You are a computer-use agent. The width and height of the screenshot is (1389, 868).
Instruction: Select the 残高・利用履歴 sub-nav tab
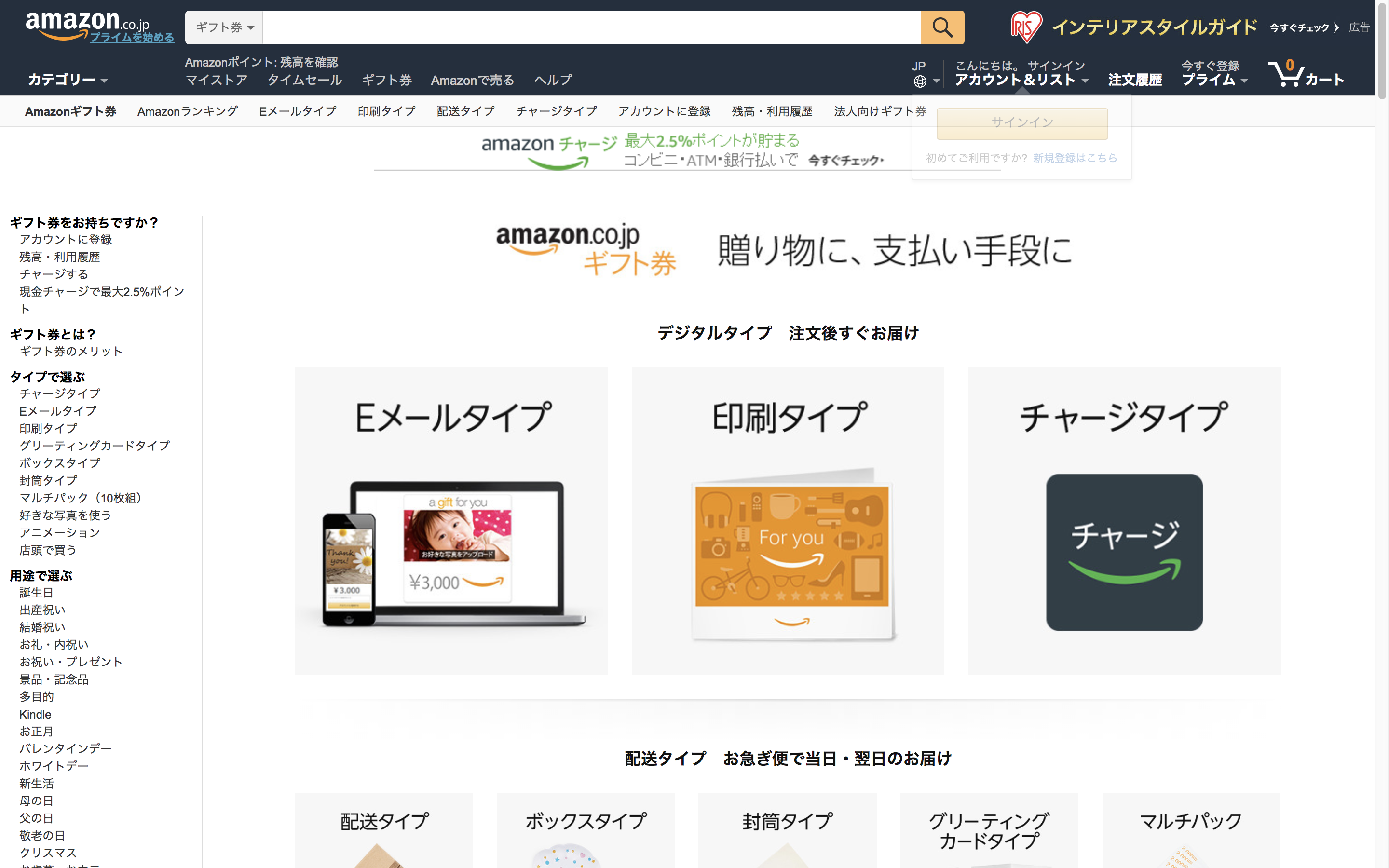click(x=772, y=111)
